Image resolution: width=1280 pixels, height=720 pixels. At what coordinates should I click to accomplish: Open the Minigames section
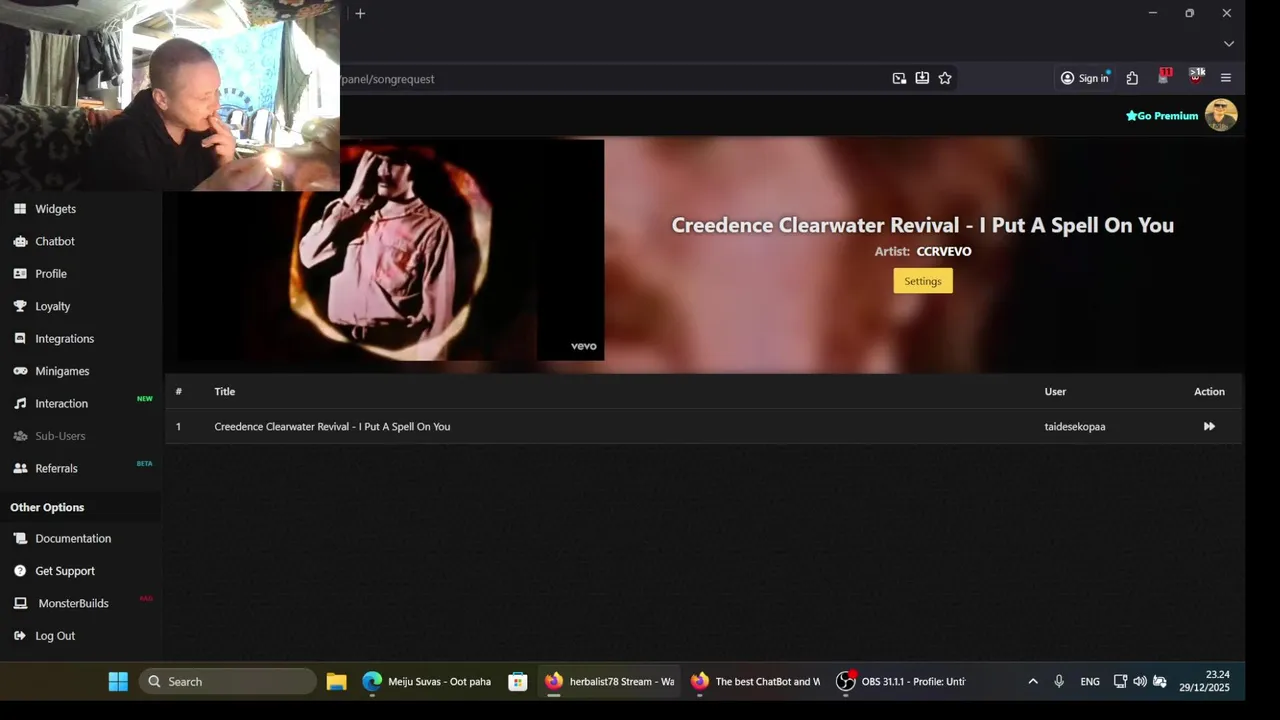point(62,371)
